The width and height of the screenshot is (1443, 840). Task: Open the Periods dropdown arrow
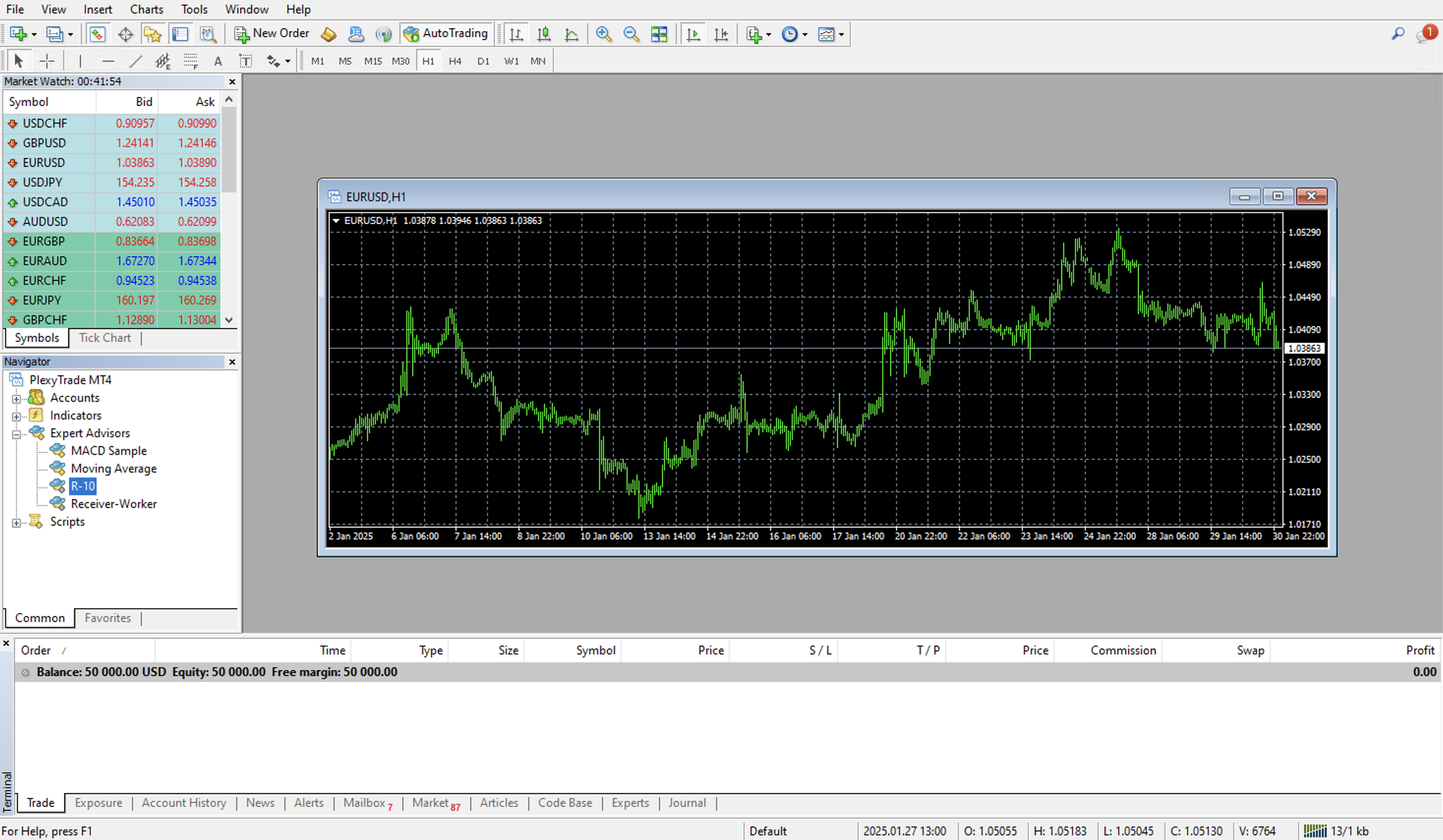(x=805, y=35)
